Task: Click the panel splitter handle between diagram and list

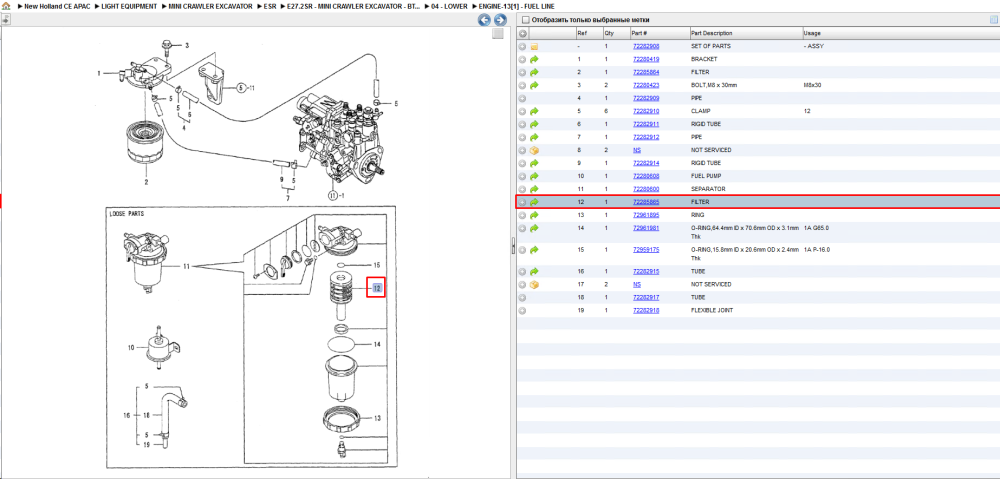Action: click(513, 246)
